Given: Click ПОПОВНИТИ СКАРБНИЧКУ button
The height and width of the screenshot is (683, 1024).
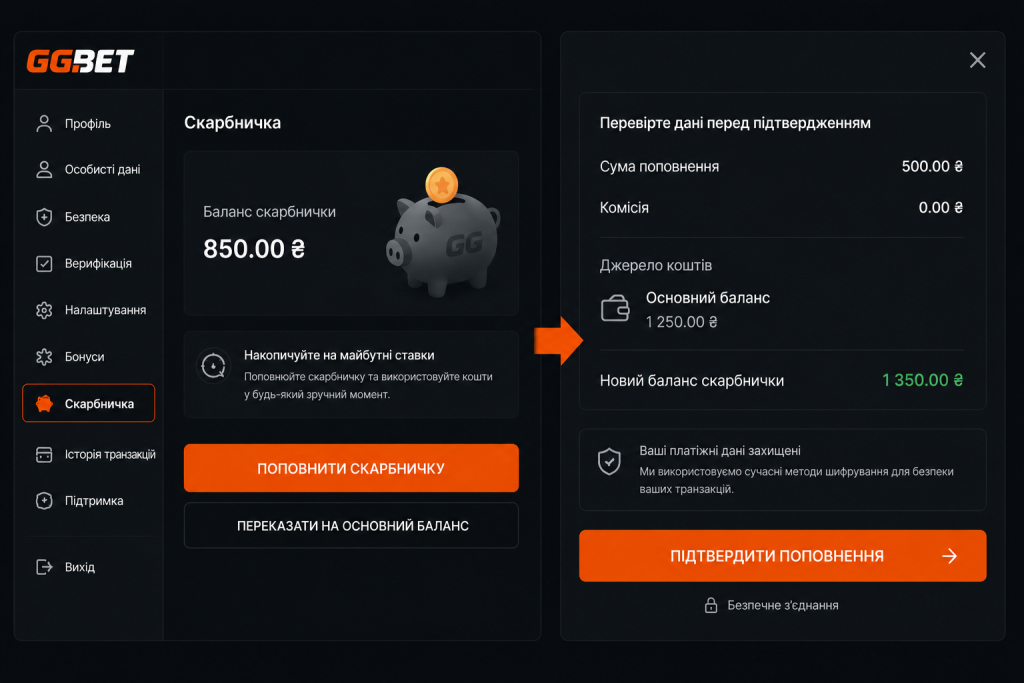Looking at the screenshot, I should [x=351, y=468].
